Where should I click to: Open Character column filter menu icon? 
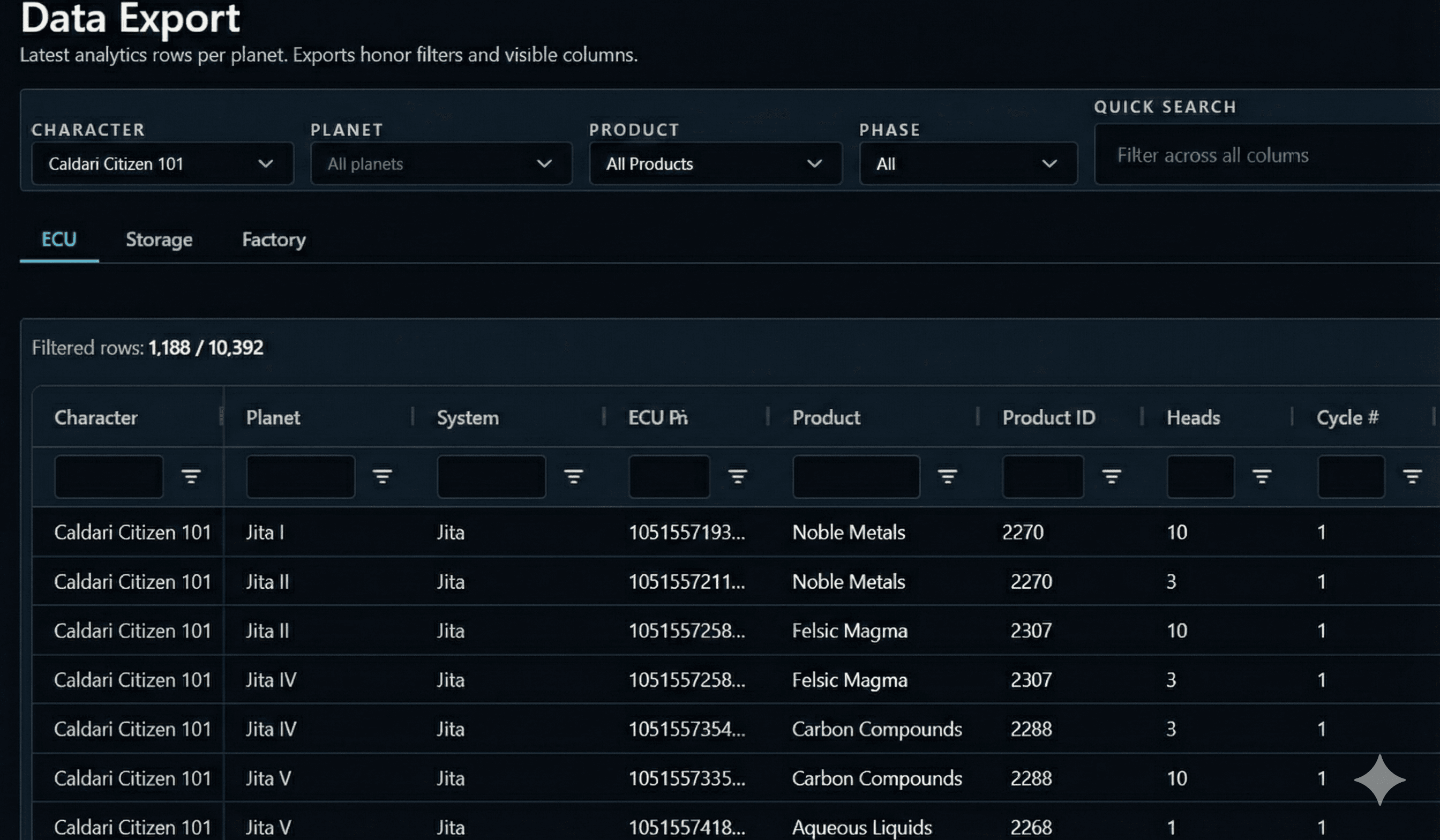(191, 476)
